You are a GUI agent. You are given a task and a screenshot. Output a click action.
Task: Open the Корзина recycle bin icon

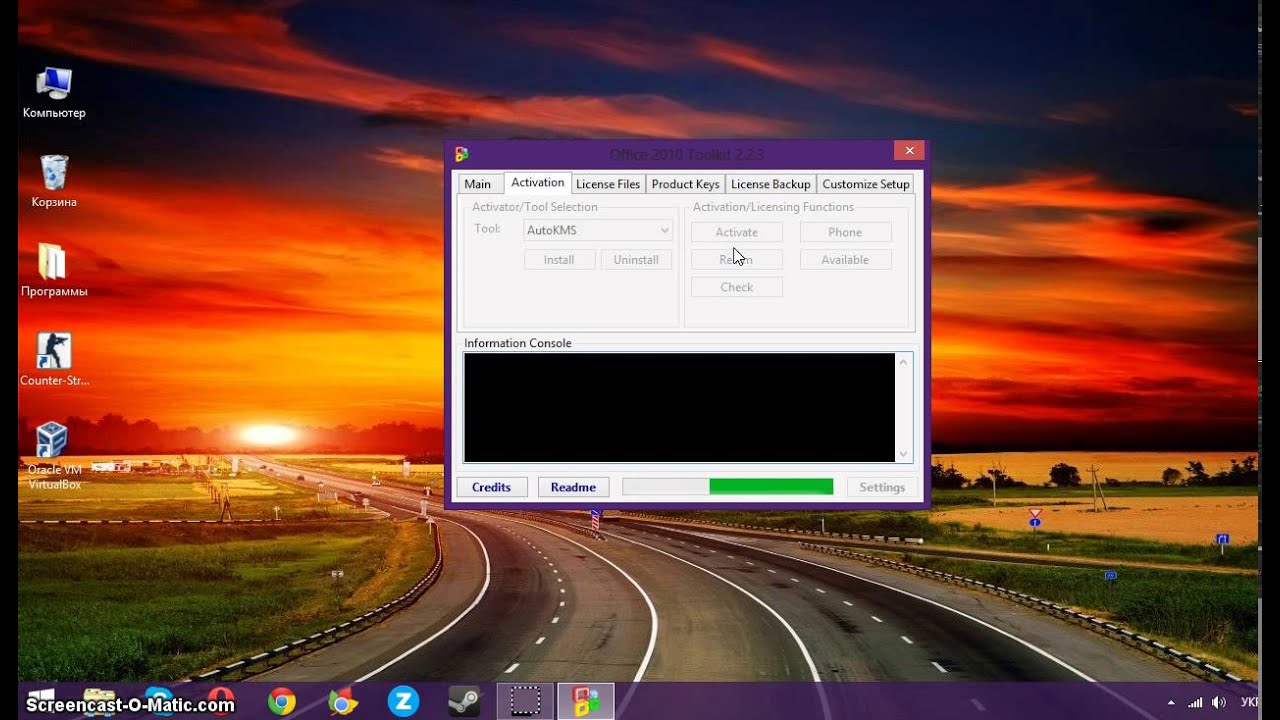click(x=54, y=182)
